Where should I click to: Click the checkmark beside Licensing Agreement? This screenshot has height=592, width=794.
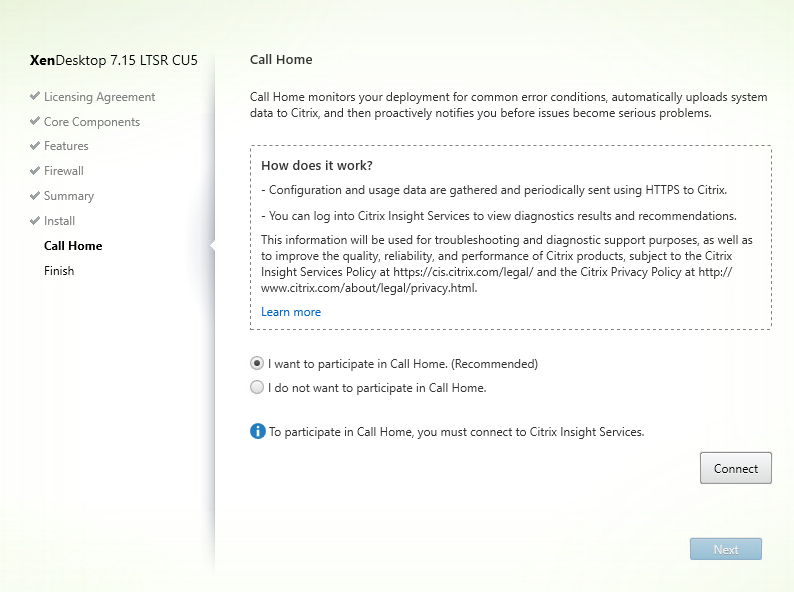(x=34, y=96)
